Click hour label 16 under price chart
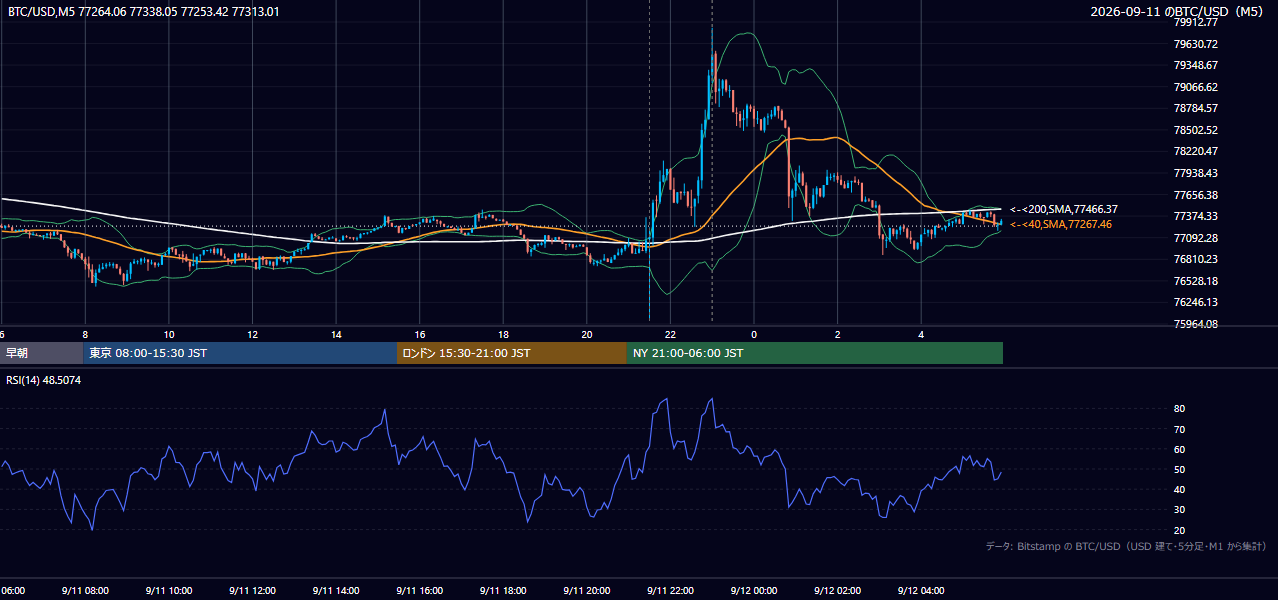 coord(420,334)
